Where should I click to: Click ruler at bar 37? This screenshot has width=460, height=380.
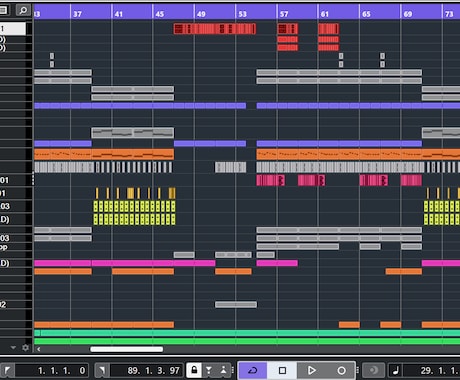tap(77, 14)
